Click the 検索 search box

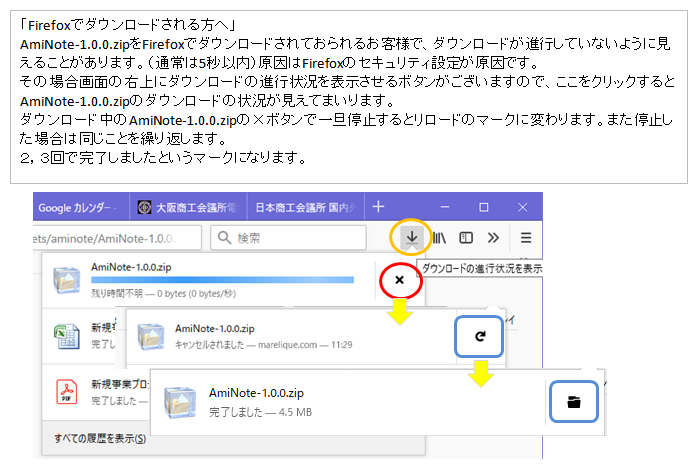point(288,238)
